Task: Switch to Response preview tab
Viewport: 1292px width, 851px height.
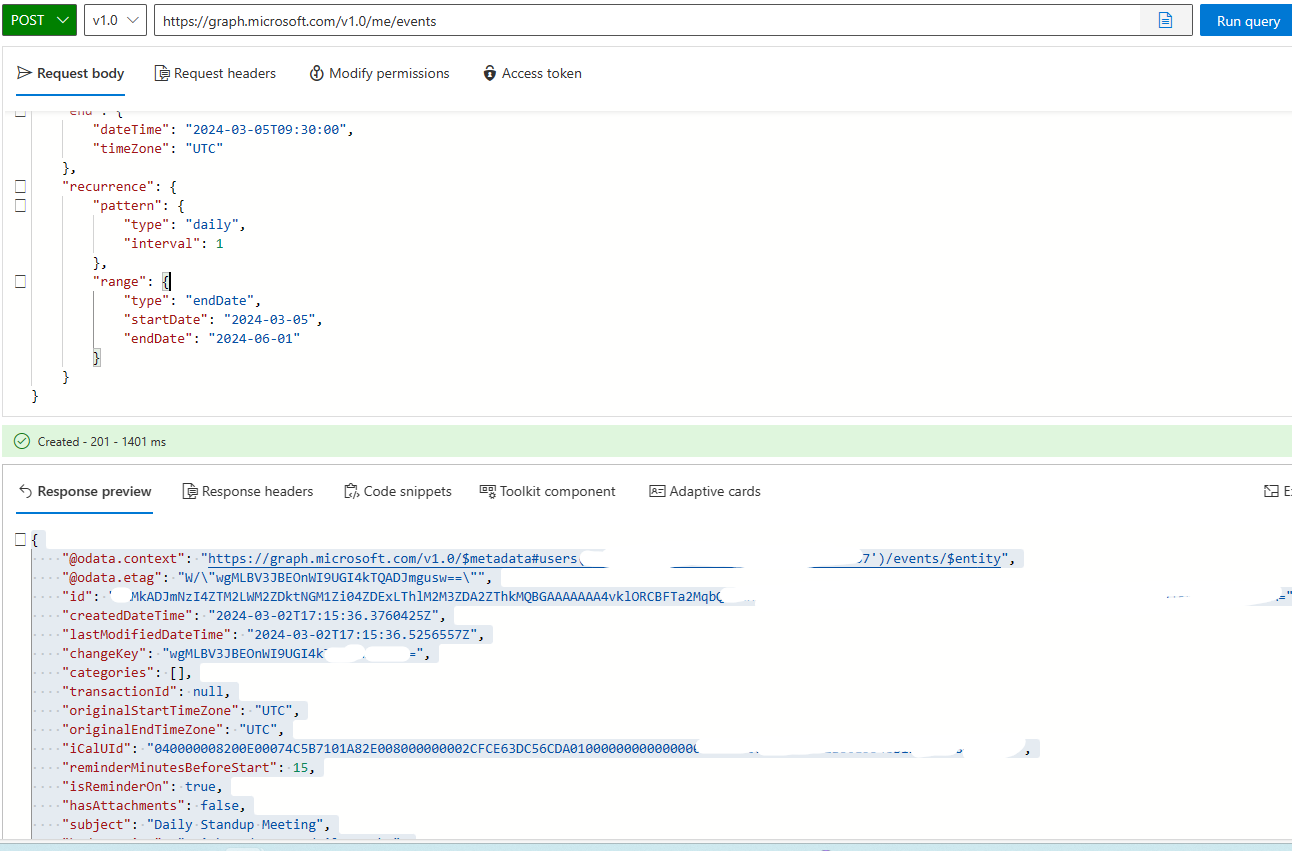Action: coord(85,491)
